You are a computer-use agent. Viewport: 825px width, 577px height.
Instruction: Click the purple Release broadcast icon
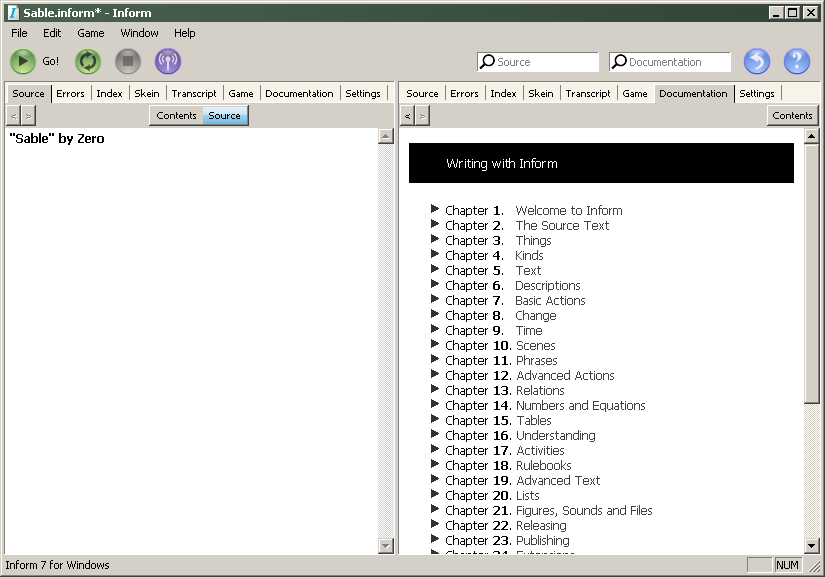(x=168, y=62)
